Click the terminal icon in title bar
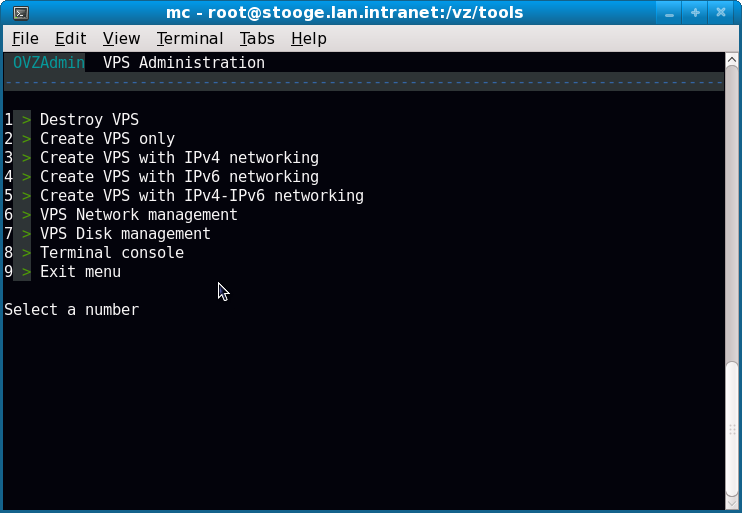The width and height of the screenshot is (742, 513). pyautogui.click(x=20, y=13)
